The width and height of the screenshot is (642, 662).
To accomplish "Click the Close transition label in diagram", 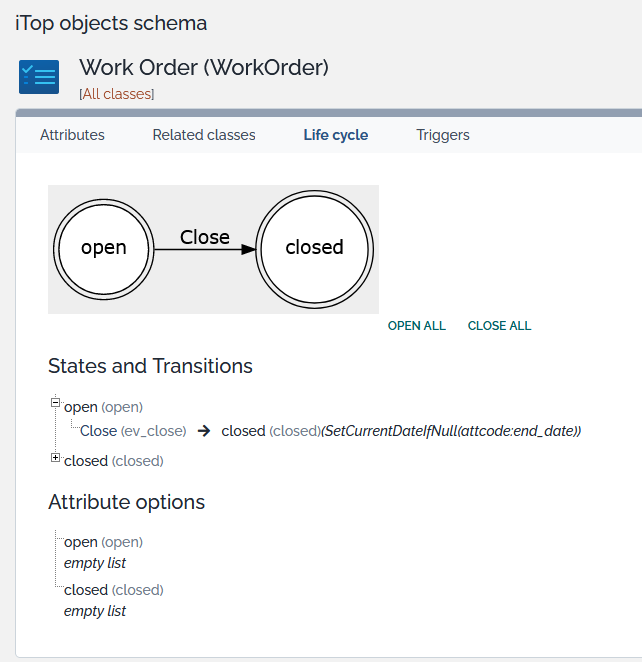I will 205,237.
